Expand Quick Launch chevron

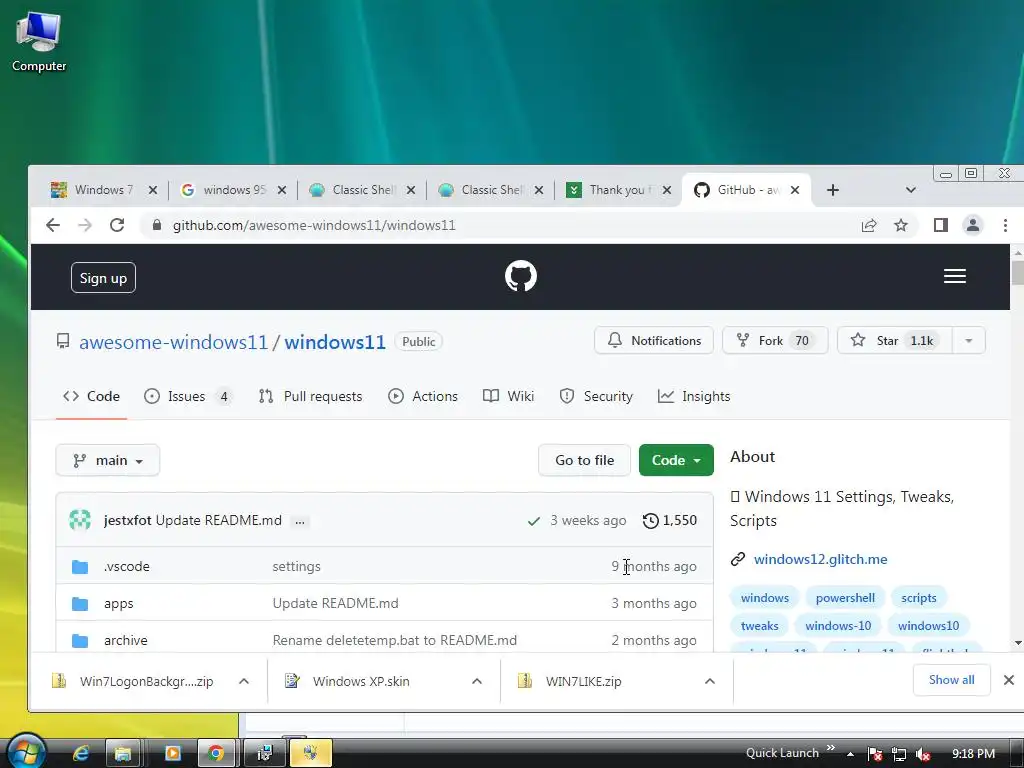click(831, 748)
